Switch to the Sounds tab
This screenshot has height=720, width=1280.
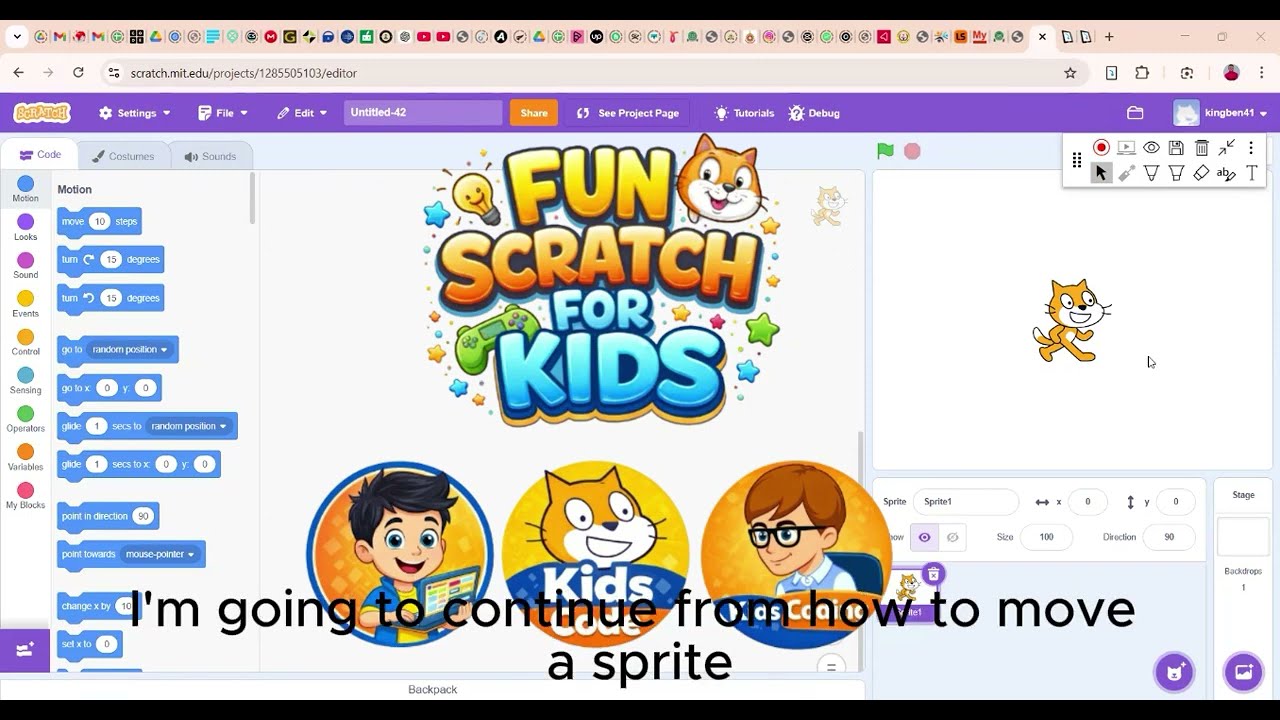point(210,156)
